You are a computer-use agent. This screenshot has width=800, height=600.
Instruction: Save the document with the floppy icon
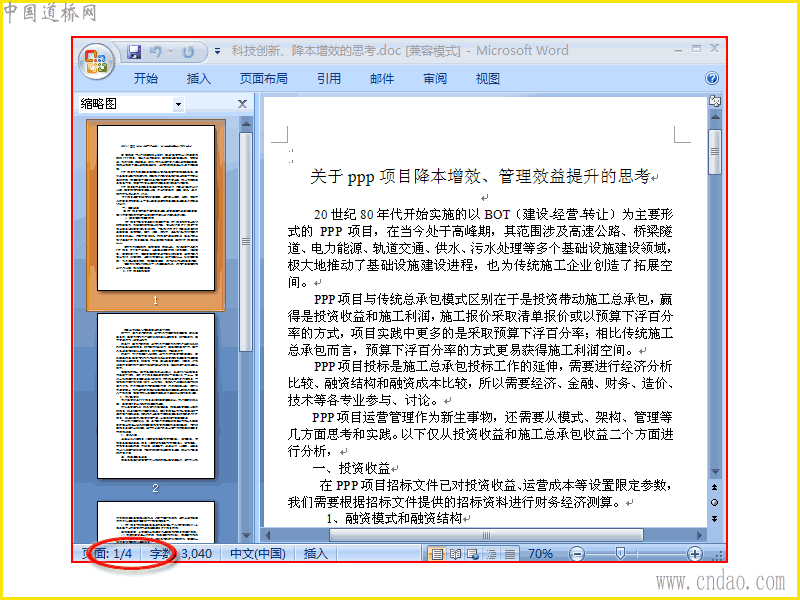tap(134, 52)
